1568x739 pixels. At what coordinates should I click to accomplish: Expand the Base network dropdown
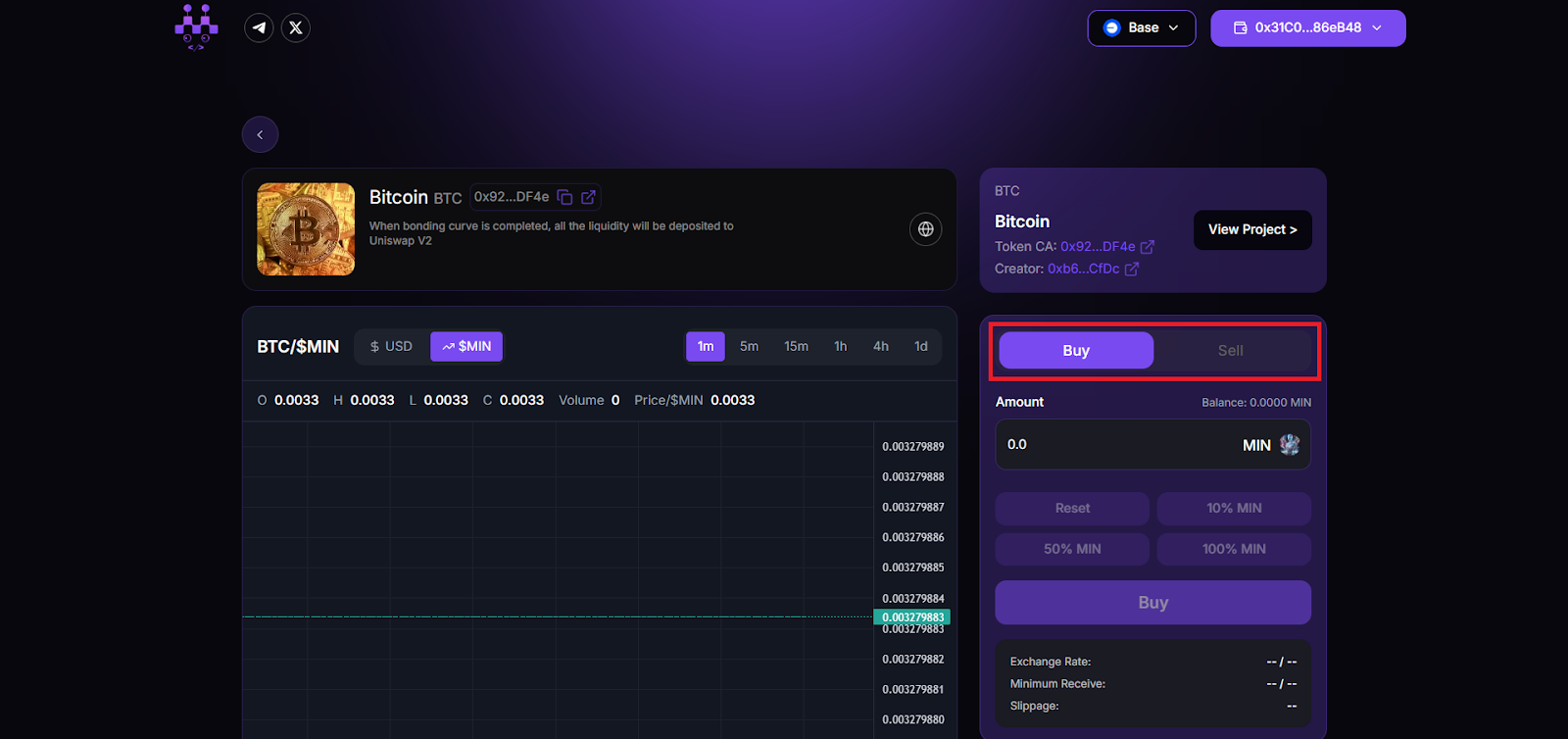pos(1141,28)
